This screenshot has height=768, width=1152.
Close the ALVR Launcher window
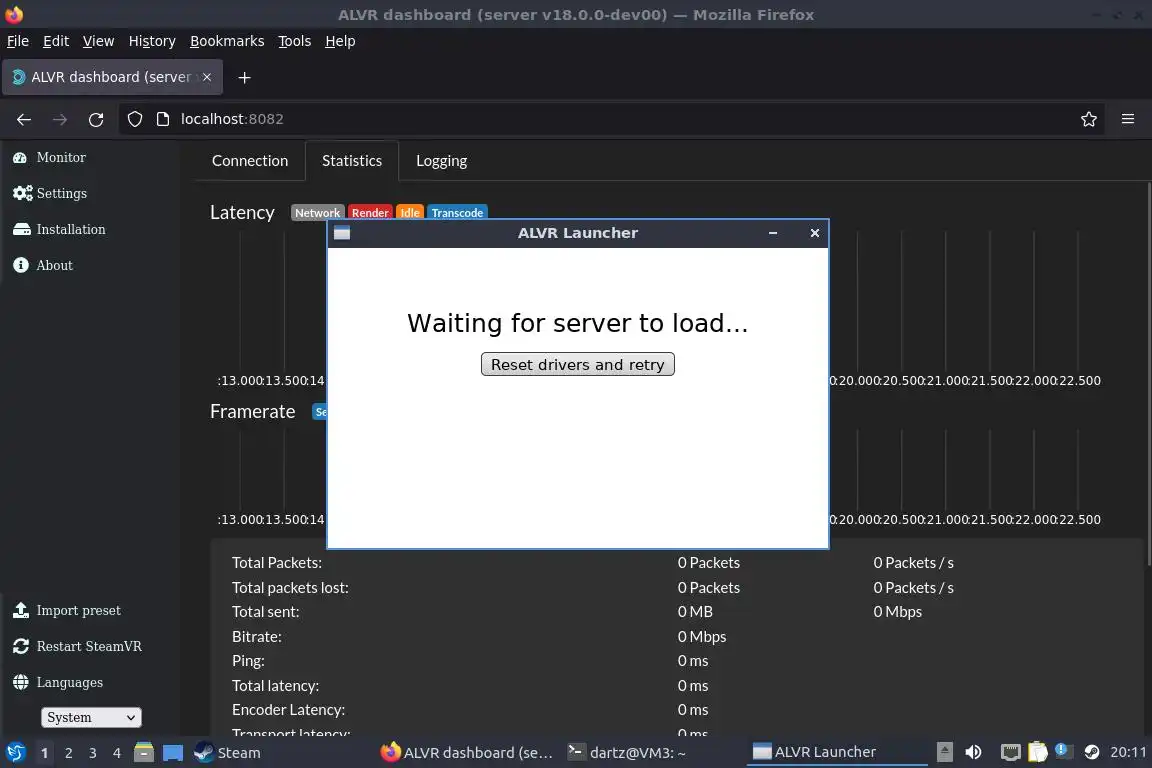pos(815,233)
